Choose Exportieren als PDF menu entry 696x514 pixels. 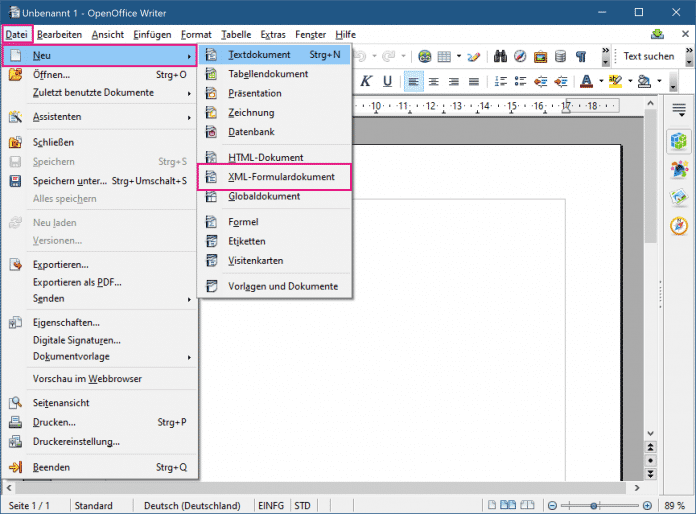point(77,282)
